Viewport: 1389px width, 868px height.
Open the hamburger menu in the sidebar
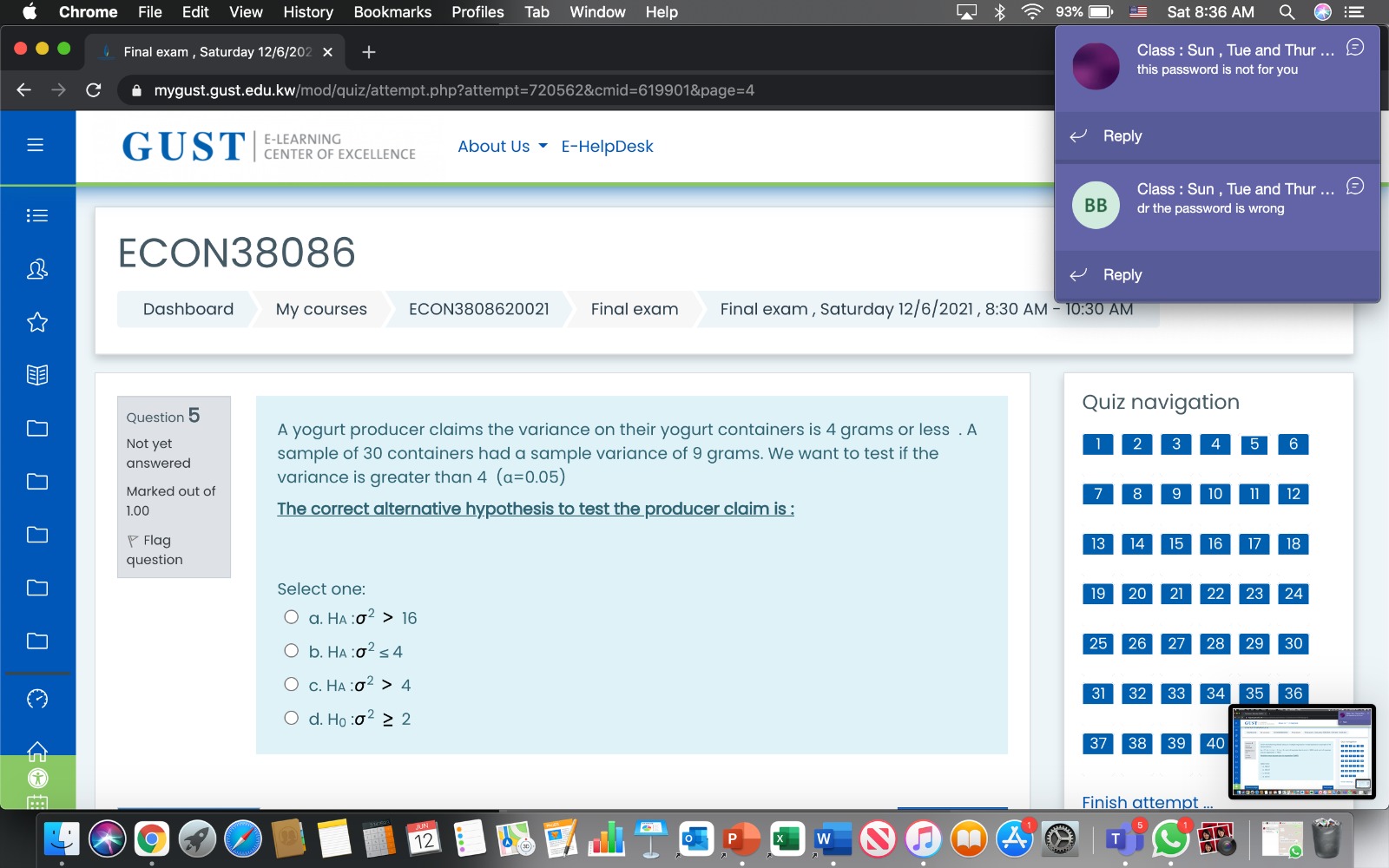coord(36,144)
